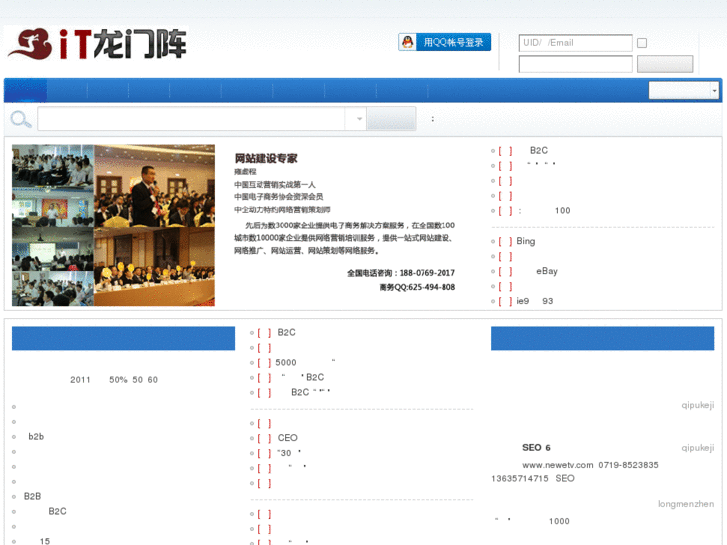
Task: Open the conference photo collage banner
Action: coord(114,225)
